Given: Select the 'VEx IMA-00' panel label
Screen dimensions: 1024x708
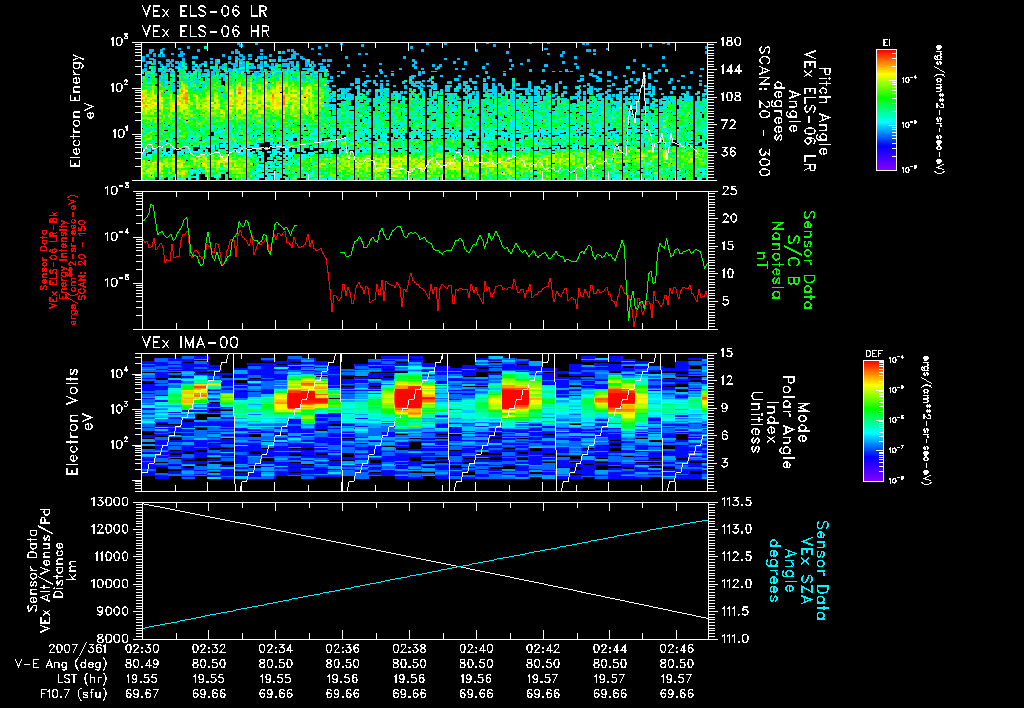Looking at the screenshot, I should click(190, 342).
